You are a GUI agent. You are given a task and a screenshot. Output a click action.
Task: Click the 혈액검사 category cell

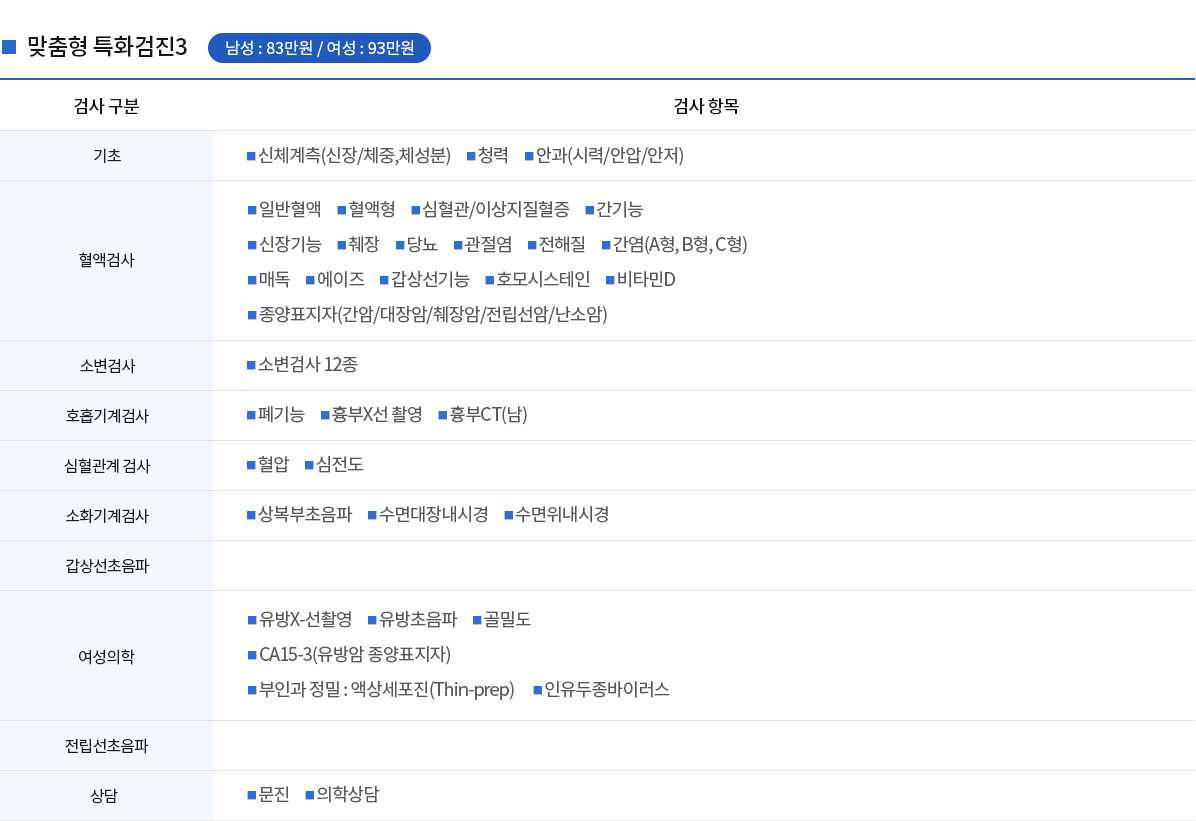107,260
